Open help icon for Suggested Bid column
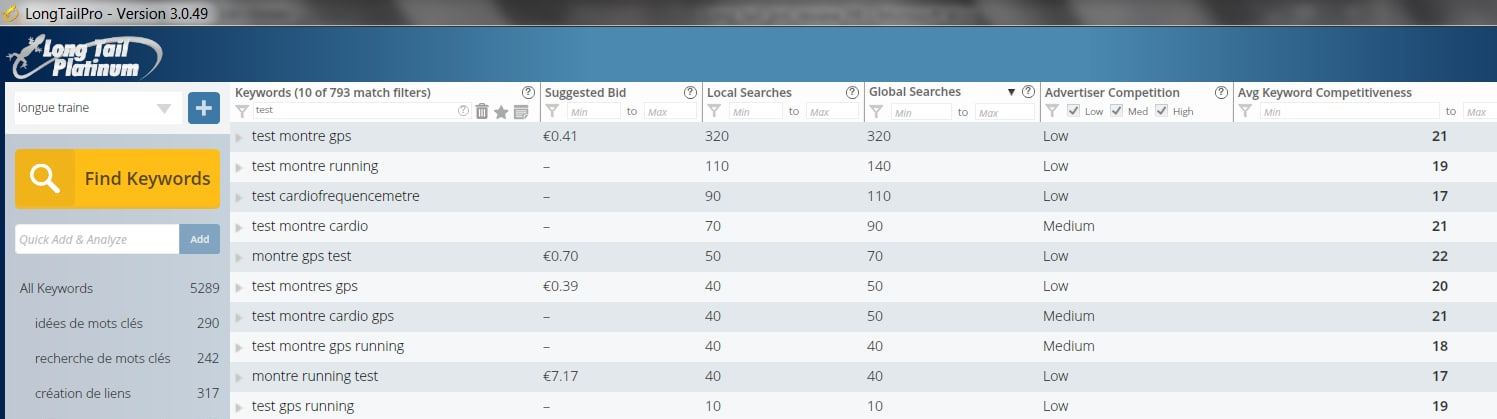This screenshot has width=1497, height=419. [x=690, y=92]
